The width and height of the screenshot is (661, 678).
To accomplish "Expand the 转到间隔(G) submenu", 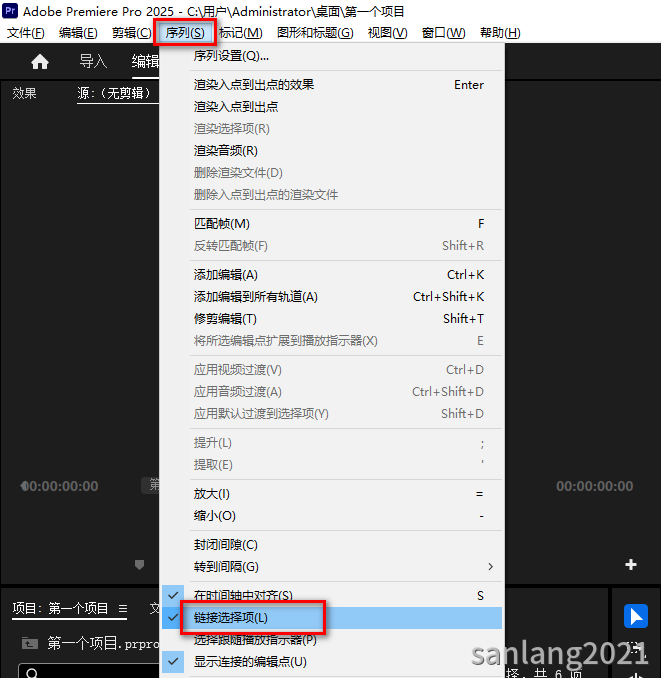I will click(332, 566).
